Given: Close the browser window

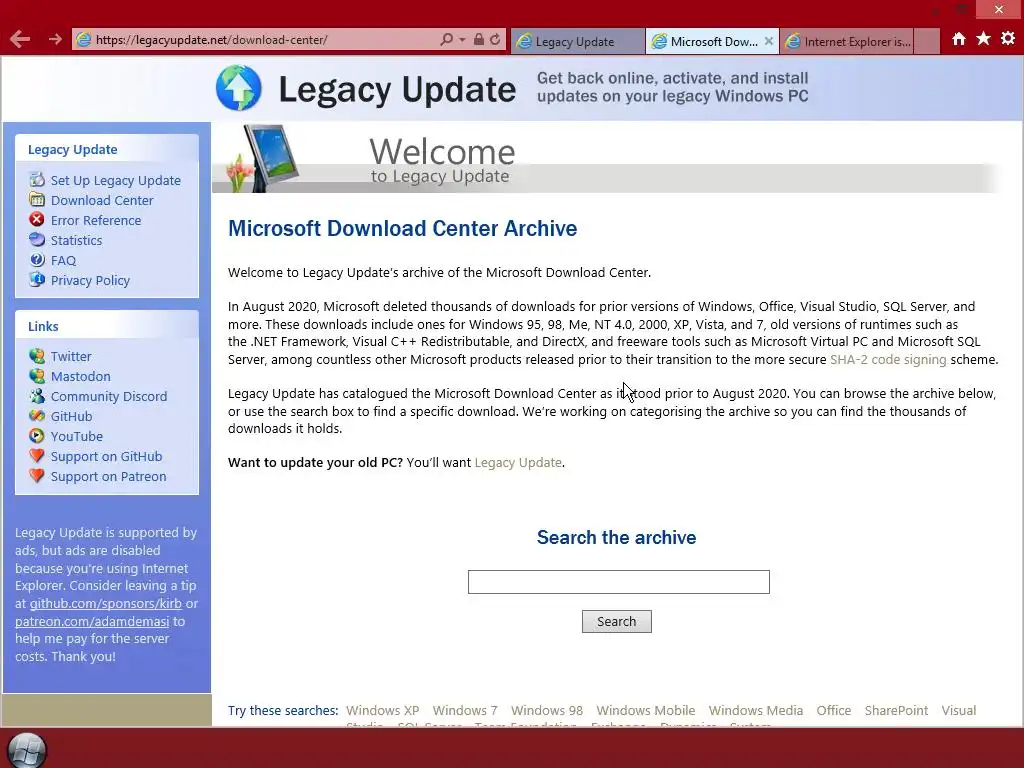Looking at the screenshot, I should point(999,9).
